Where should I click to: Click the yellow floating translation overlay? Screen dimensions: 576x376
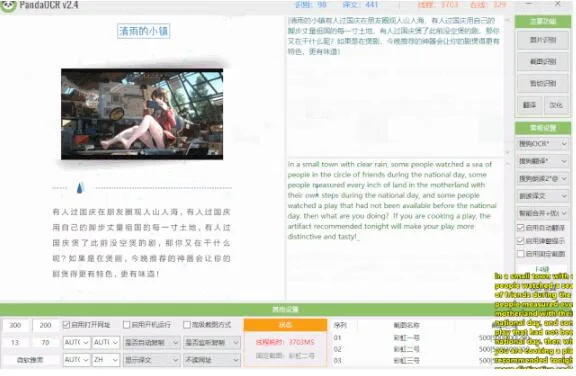click(533, 320)
